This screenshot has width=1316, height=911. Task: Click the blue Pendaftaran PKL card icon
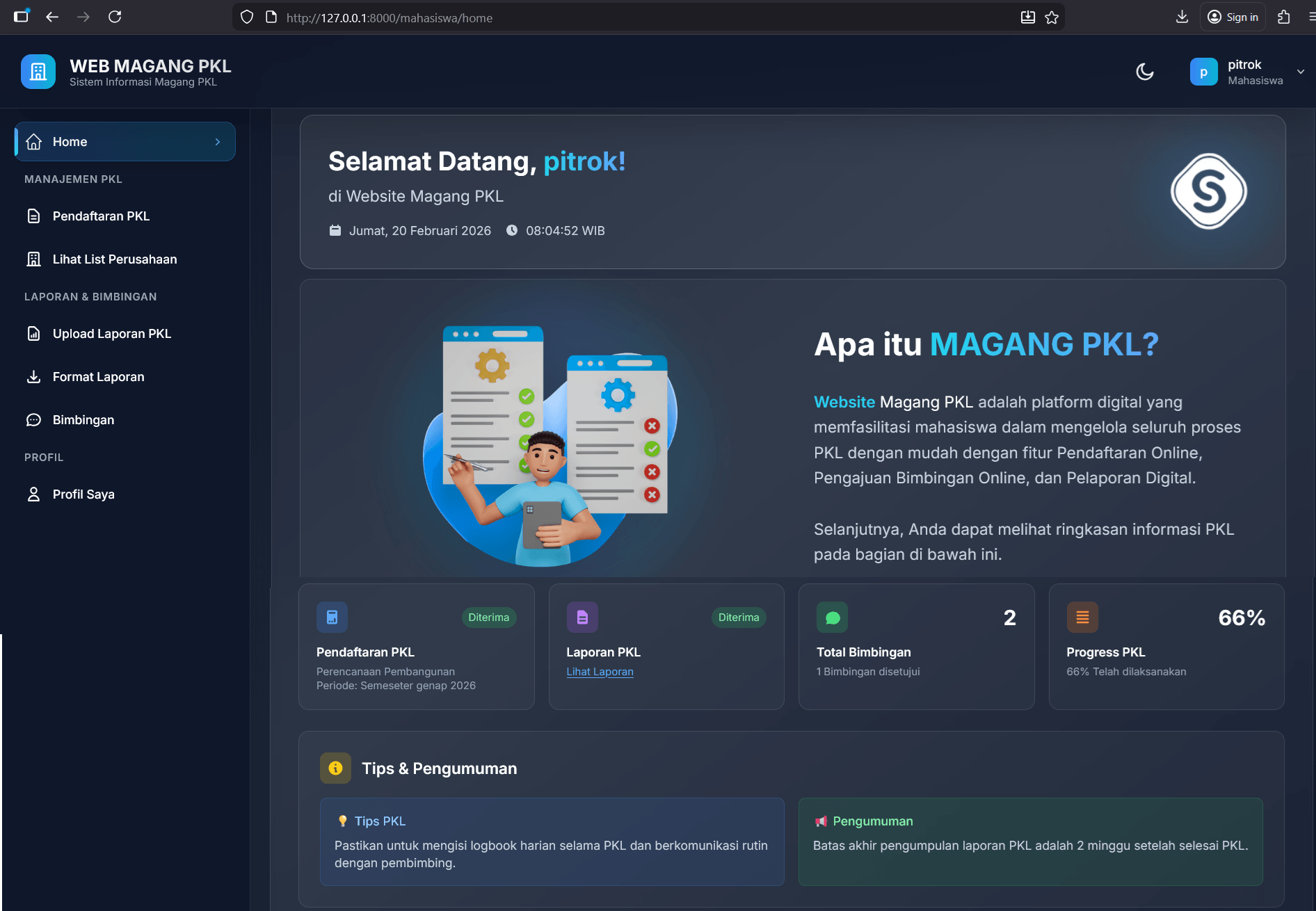tap(332, 618)
